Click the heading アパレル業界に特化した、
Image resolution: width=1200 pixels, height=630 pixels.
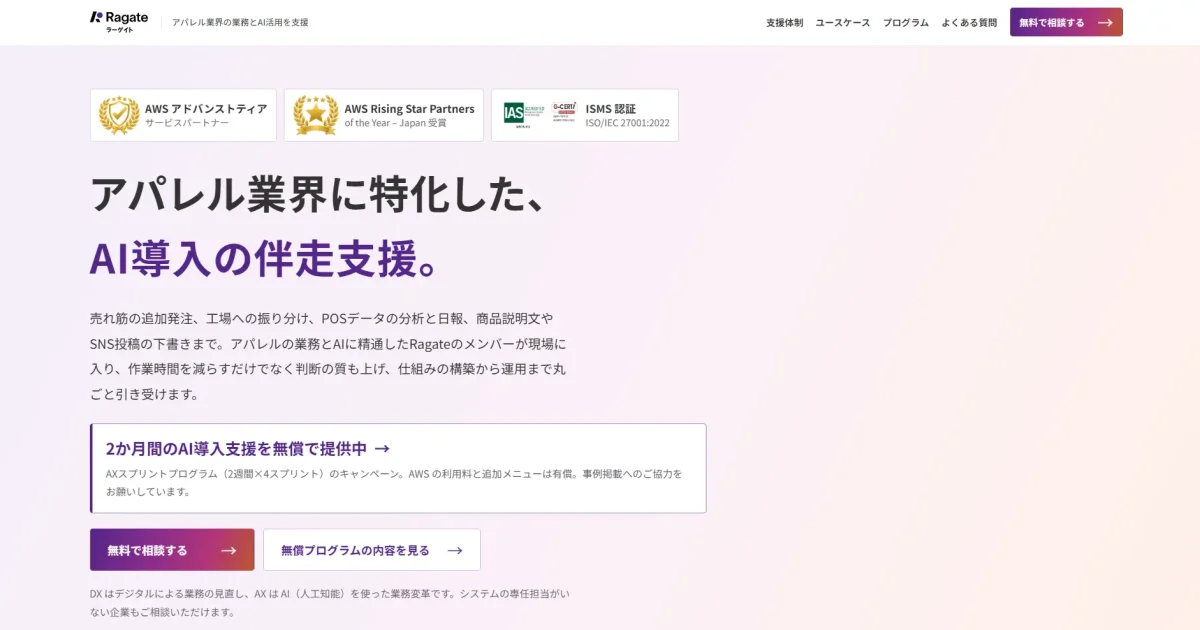pyautogui.click(x=318, y=193)
